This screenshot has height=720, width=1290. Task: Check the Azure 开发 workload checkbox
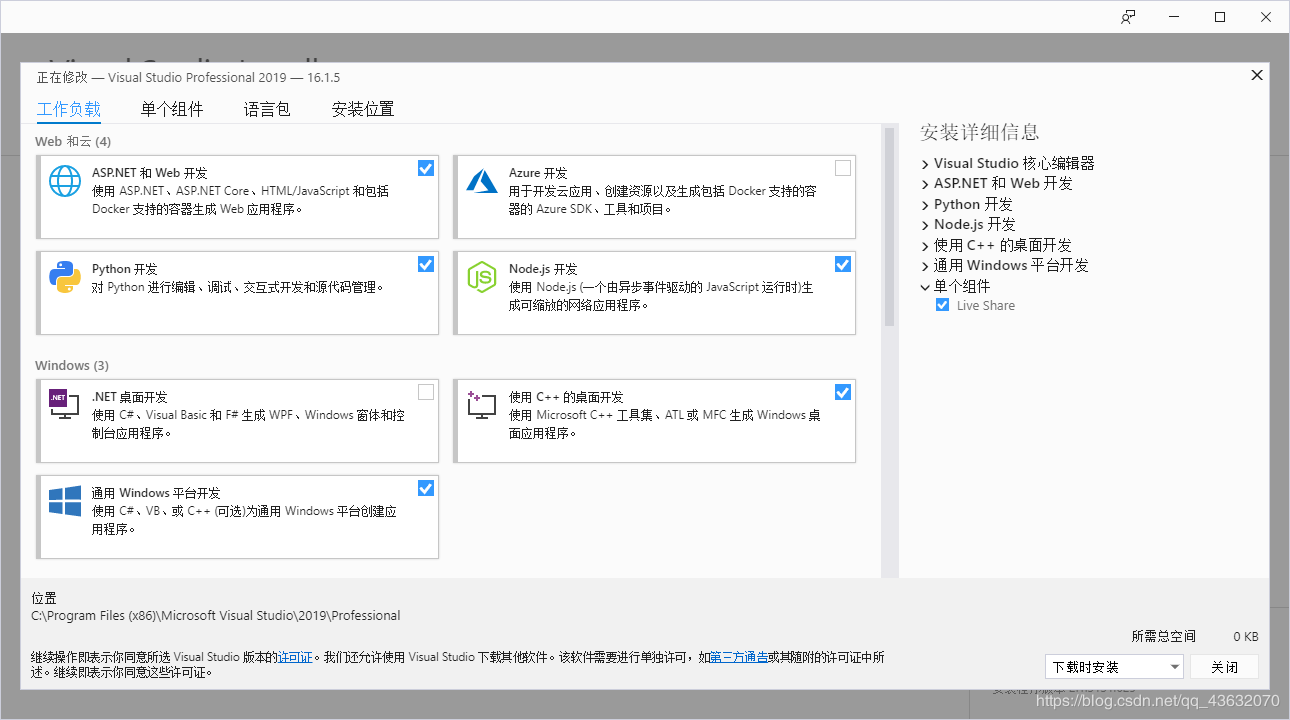(x=843, y=168)
